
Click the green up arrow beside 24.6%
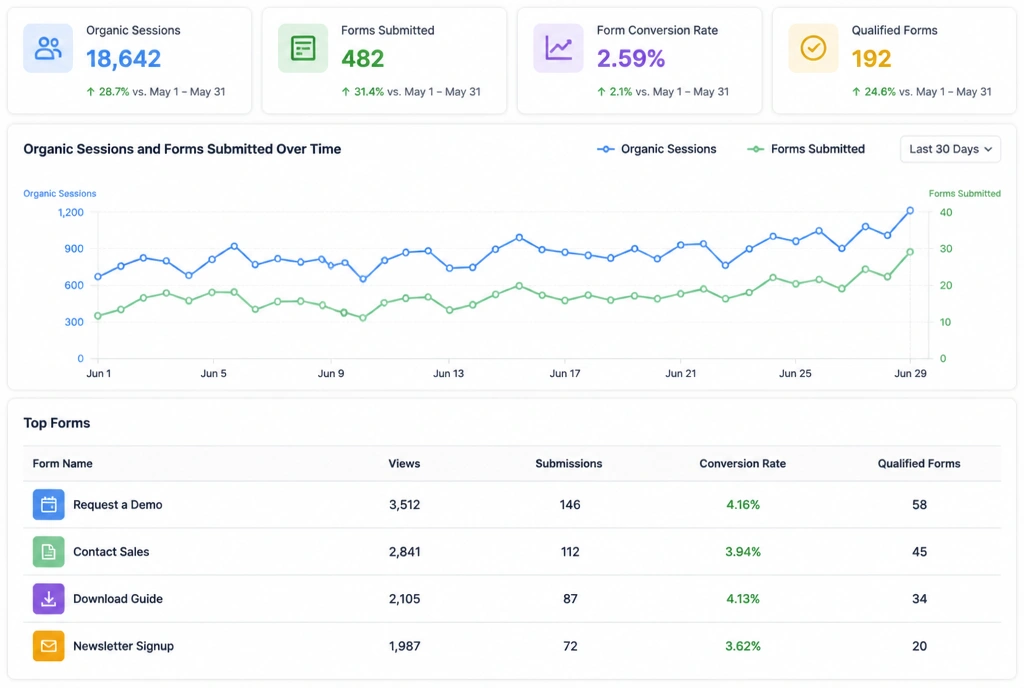click(x=856, y=92)
